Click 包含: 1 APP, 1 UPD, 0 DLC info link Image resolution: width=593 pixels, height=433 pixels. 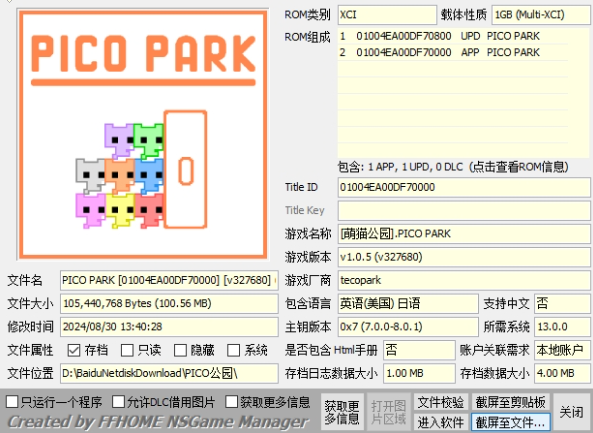(453, 167)
